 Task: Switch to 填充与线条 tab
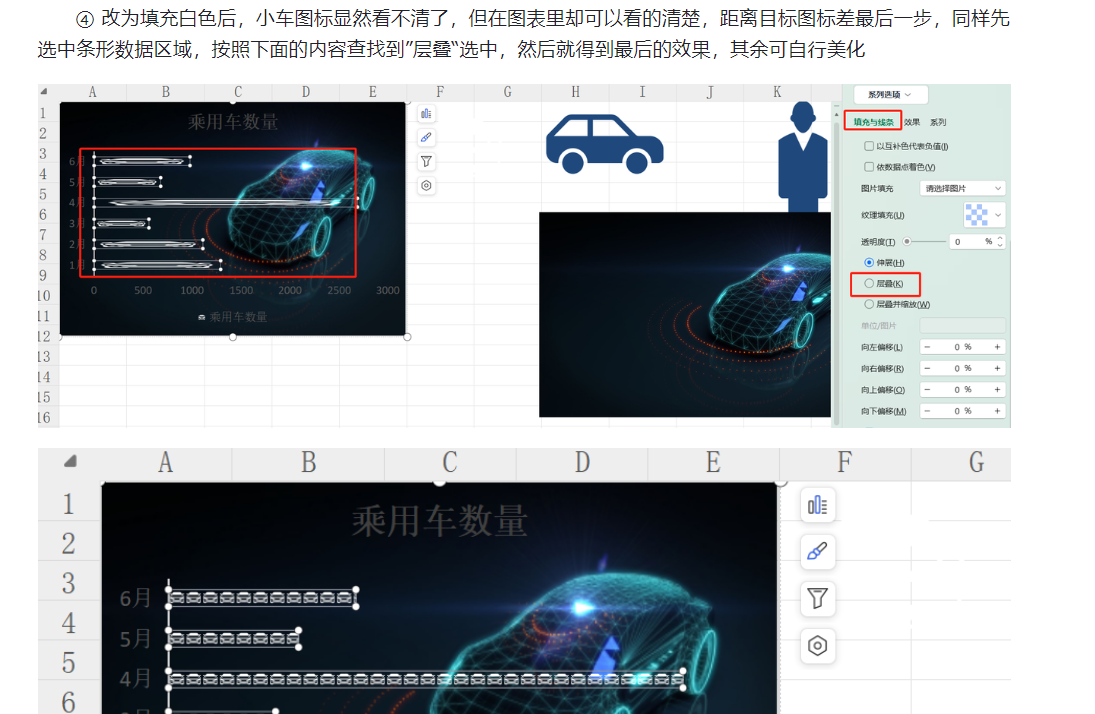coord(873,122)
